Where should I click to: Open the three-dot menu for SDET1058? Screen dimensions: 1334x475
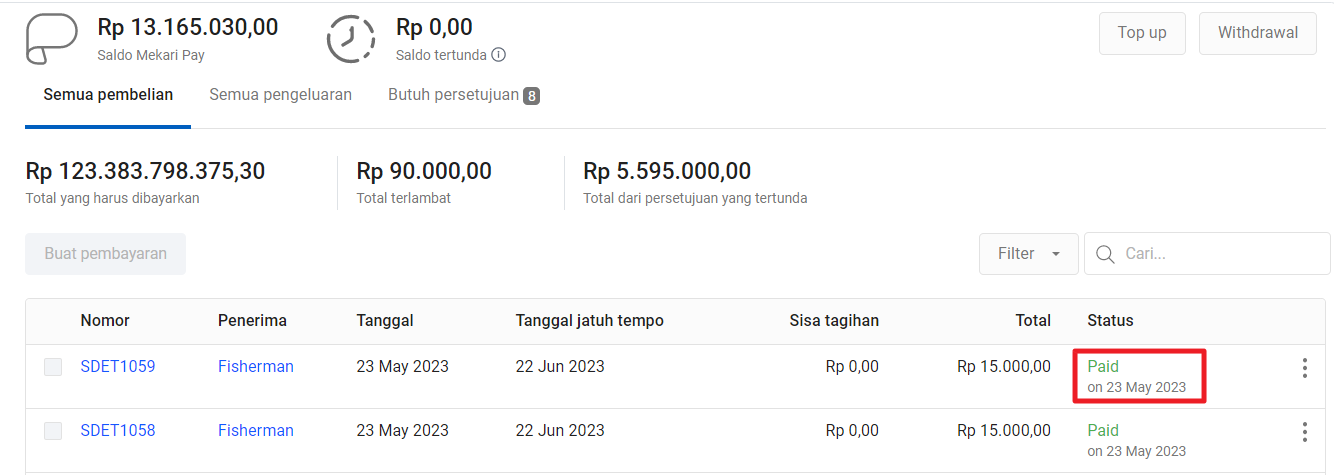click(x=1304, y=432)
